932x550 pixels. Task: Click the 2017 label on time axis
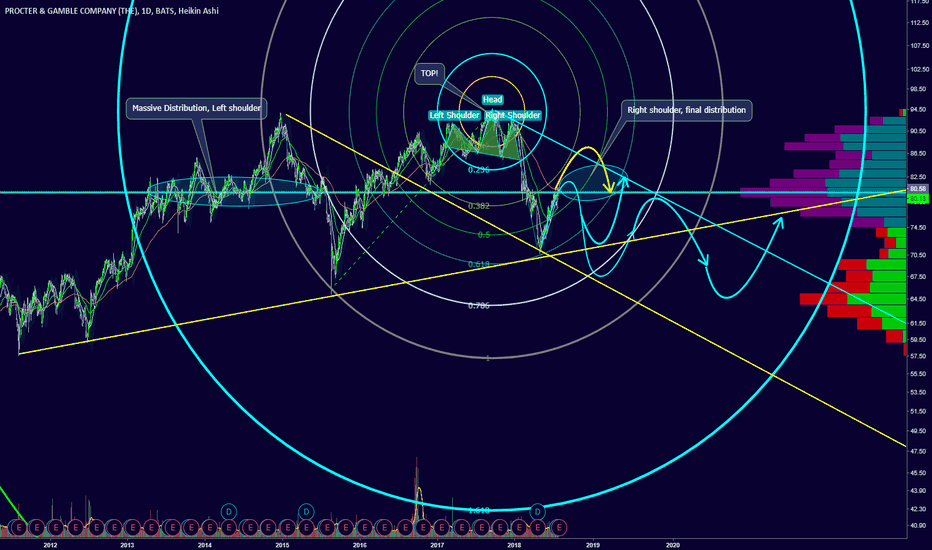coord(437,544)
